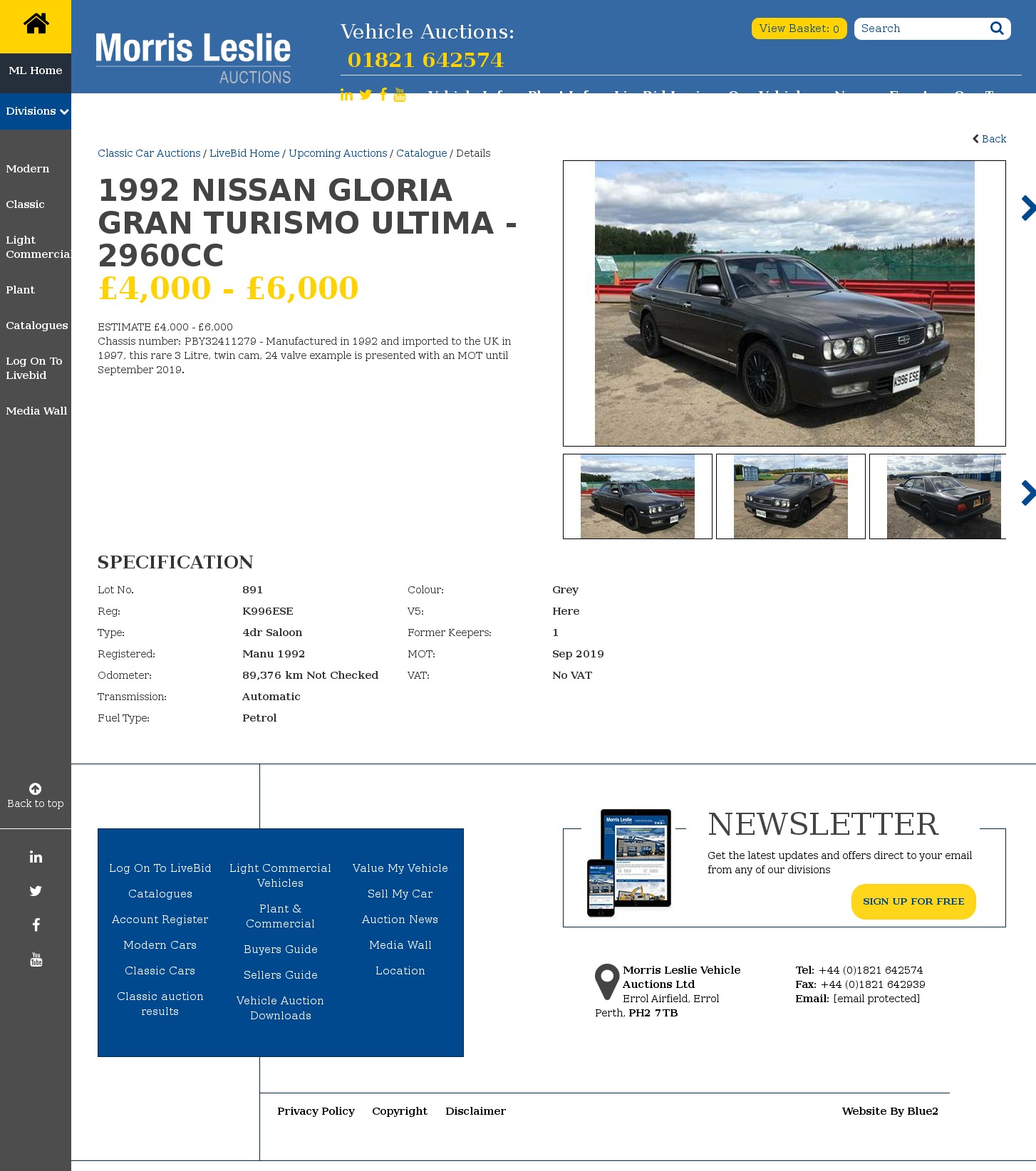Open Twitter icon in header
The image size is (1036, 1171).
366,95
